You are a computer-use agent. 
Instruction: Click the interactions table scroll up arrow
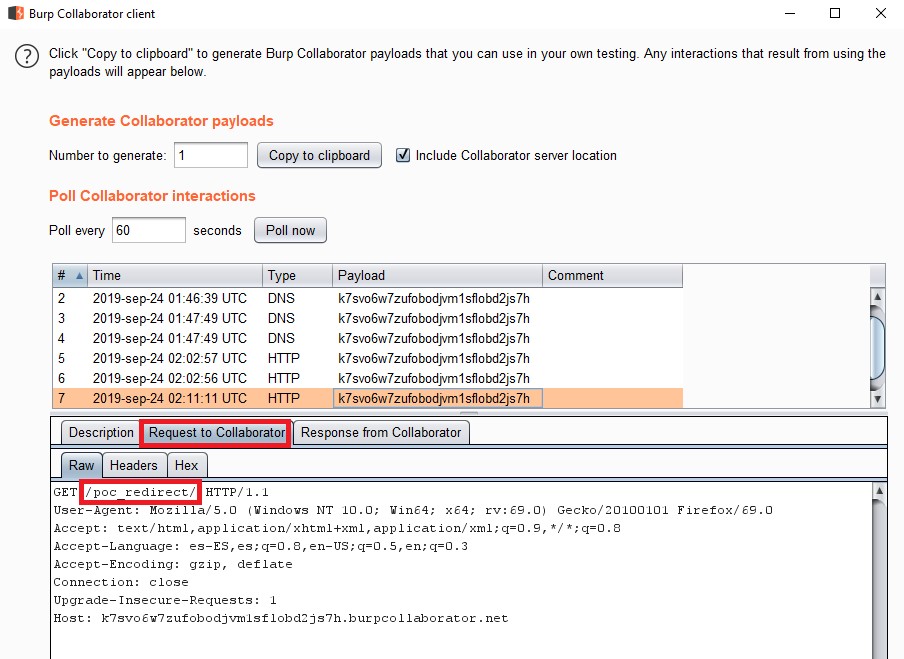click(877, 296)
